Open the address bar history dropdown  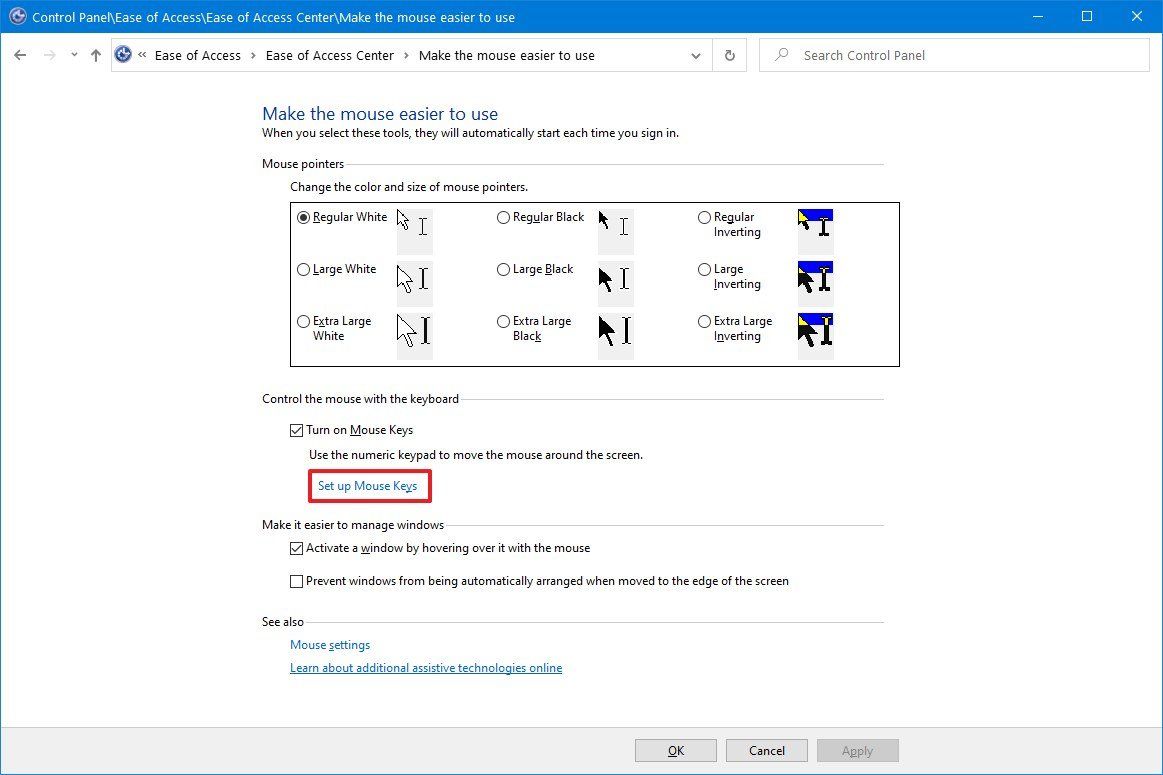pos(696,56)
